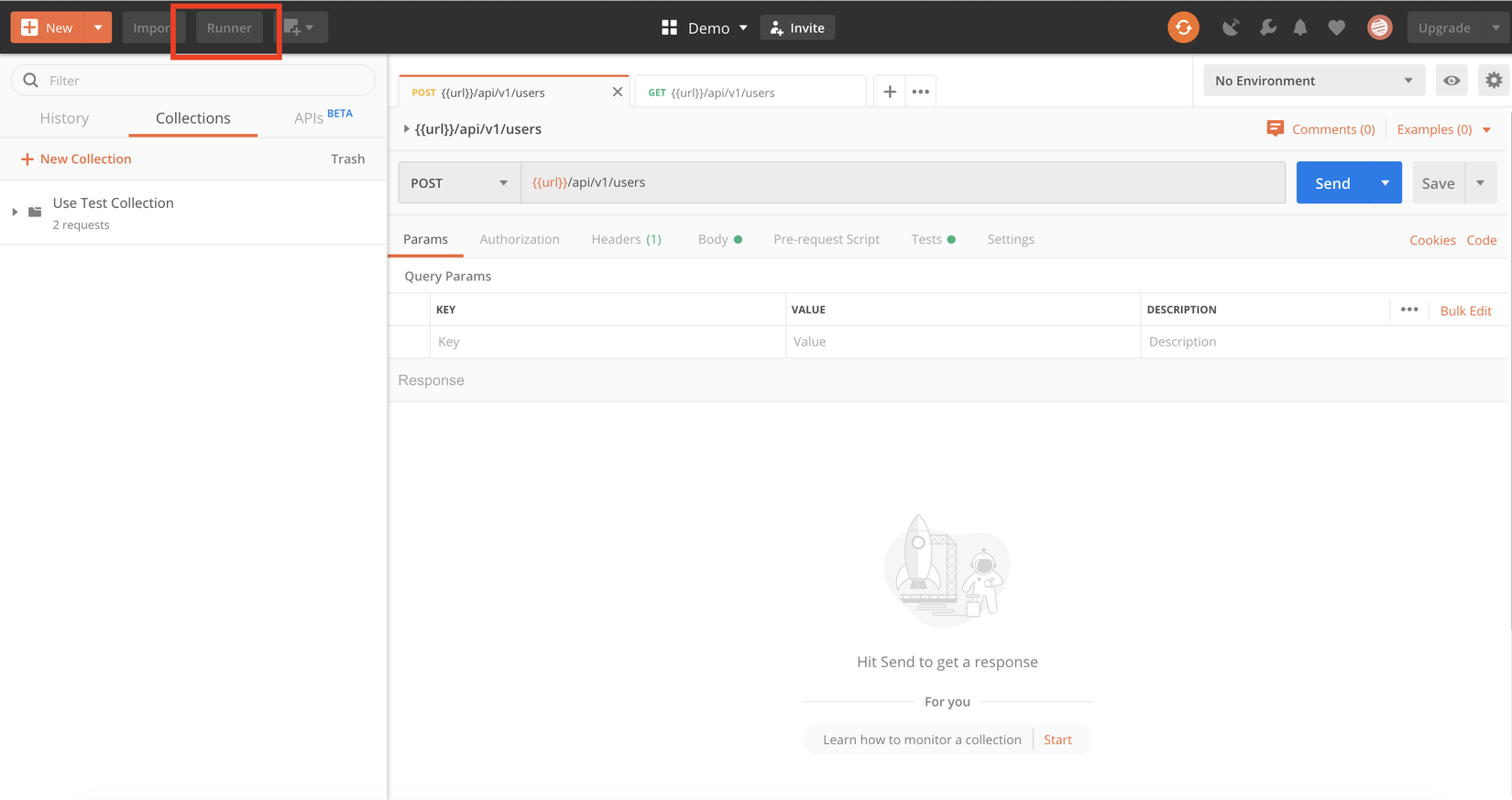The image size is (1512, 800).
Task: Open the Send options dropdown arrow
Action: (1386, 183)
